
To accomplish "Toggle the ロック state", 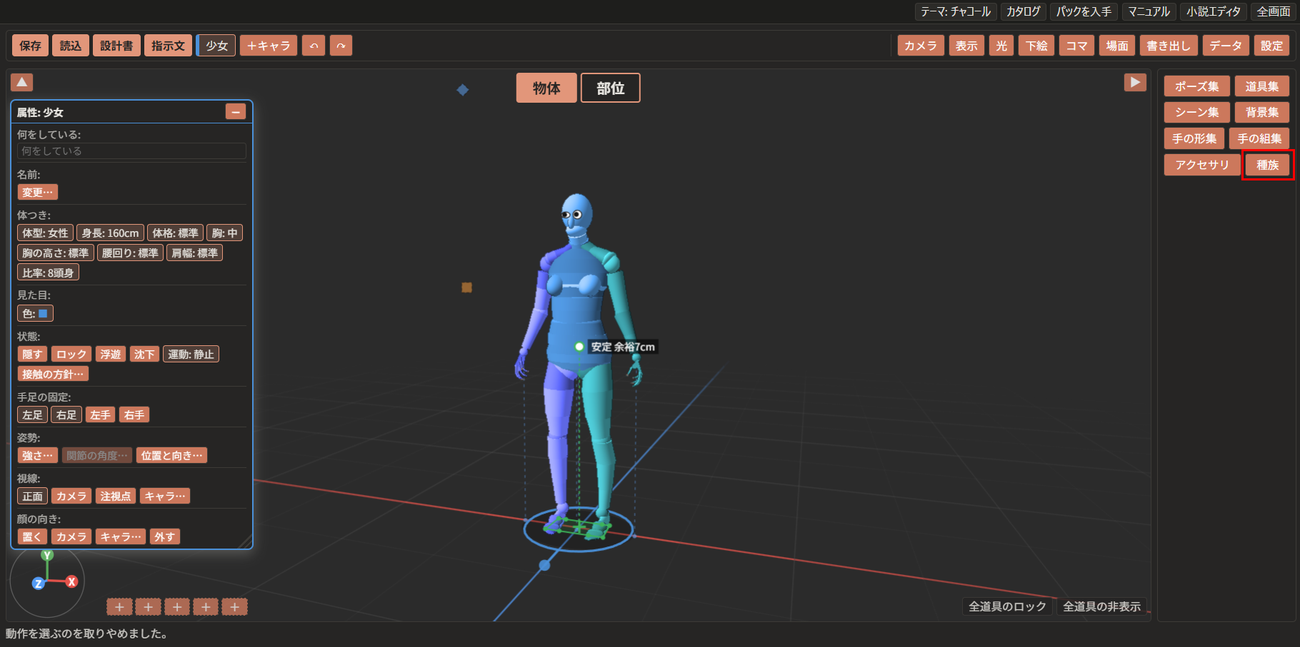I will tap(71, 354).
